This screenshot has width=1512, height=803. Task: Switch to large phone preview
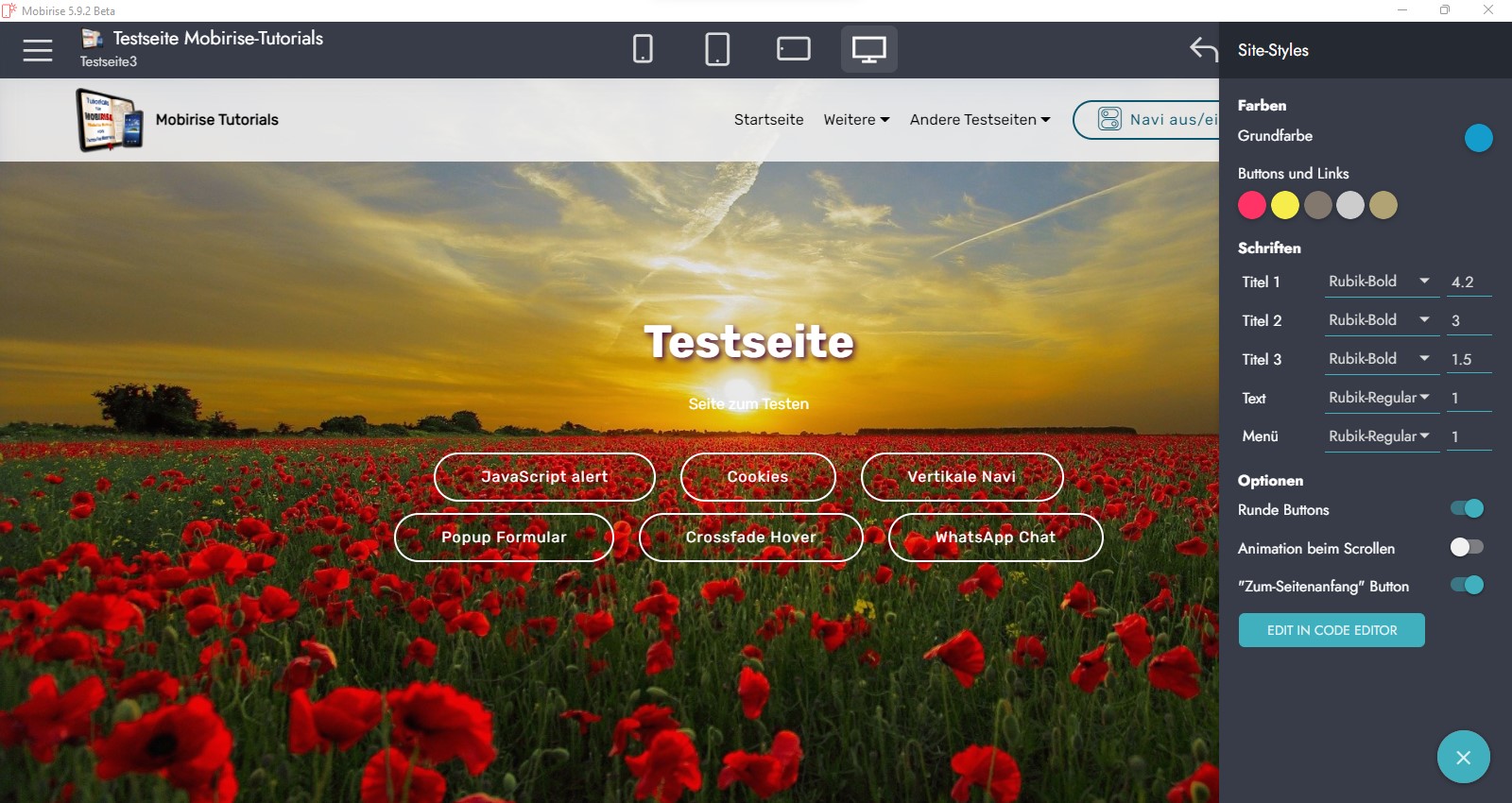[x=717, y=49]
